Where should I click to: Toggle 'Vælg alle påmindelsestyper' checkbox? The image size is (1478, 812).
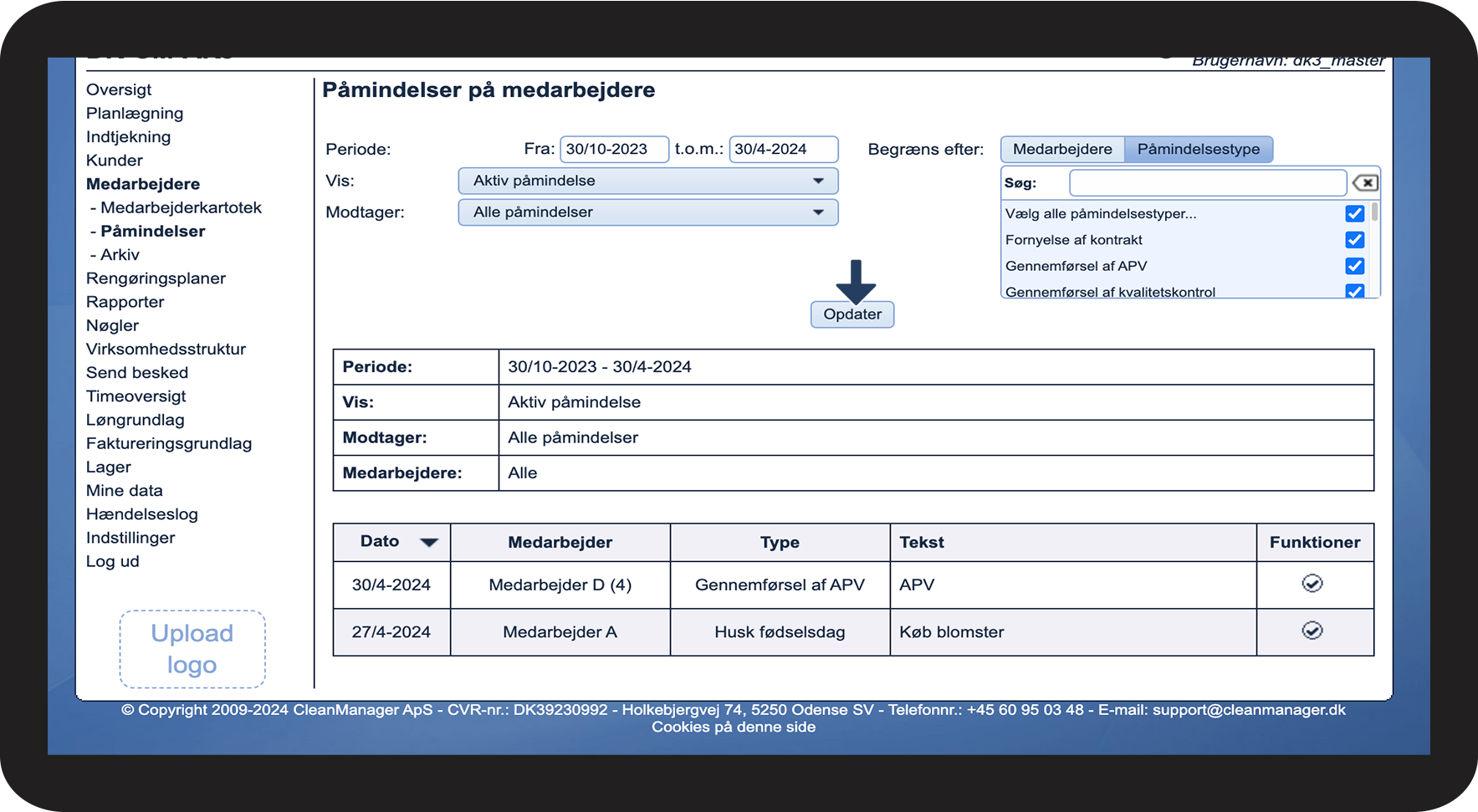click(x=1354, y=214)
